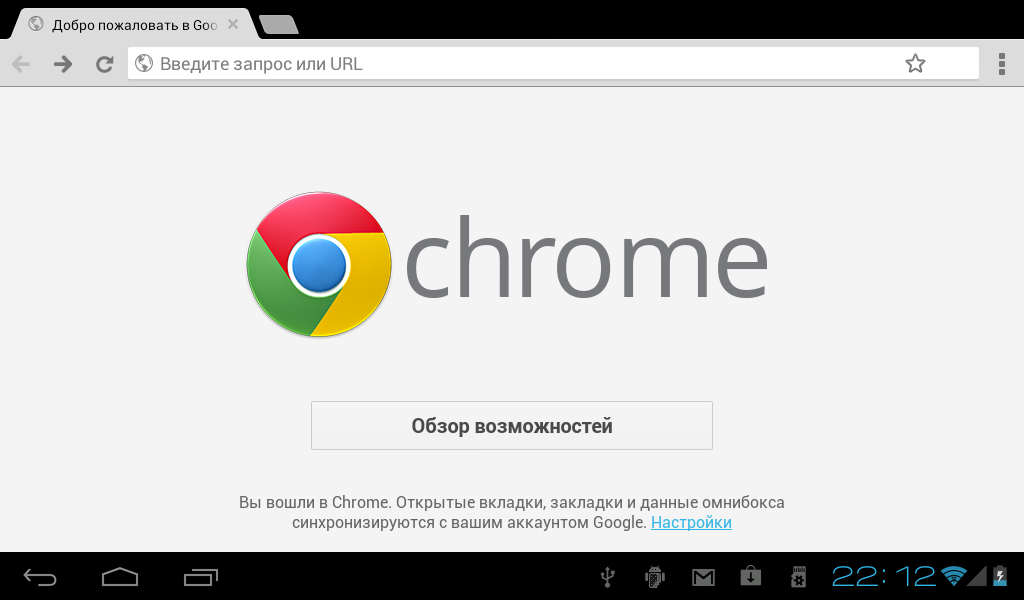This screenshot has width=1024, height=600.
Task: Click globe icon in the address bar
Action: pyautogui.click(x=144, y=63)
